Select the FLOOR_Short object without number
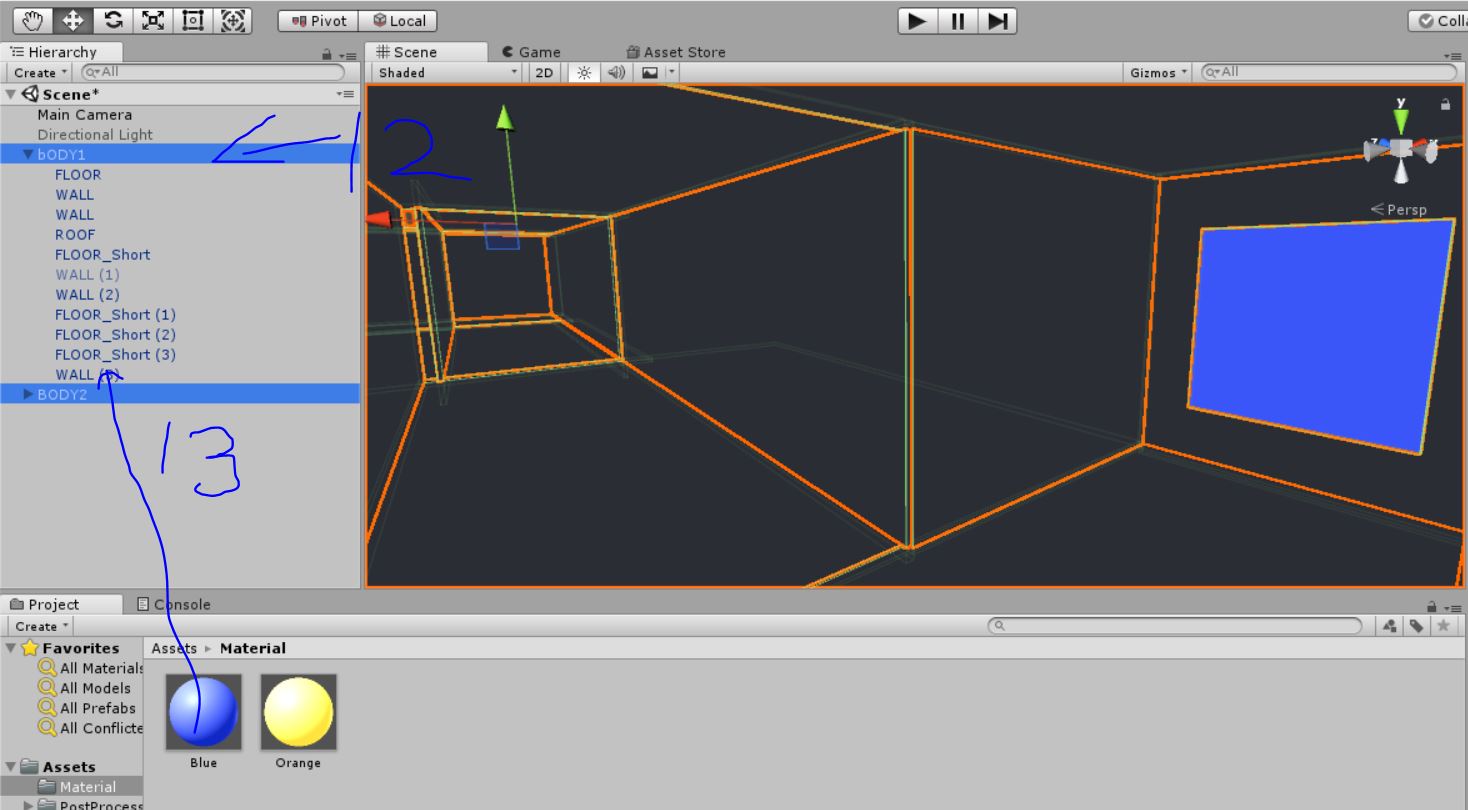Screen dimensions: 1468x810 pos(102,254)
